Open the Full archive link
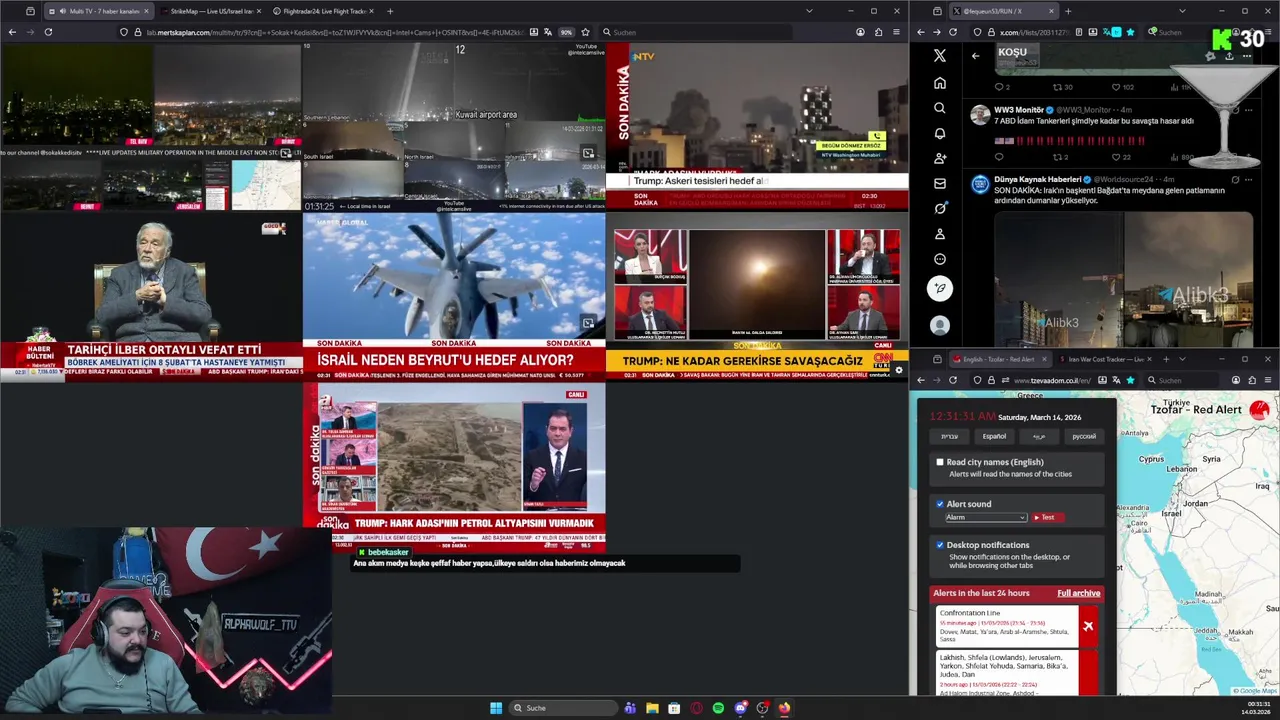The height and width of the screenshot is (720, 1280). (x=1078, y=593)
